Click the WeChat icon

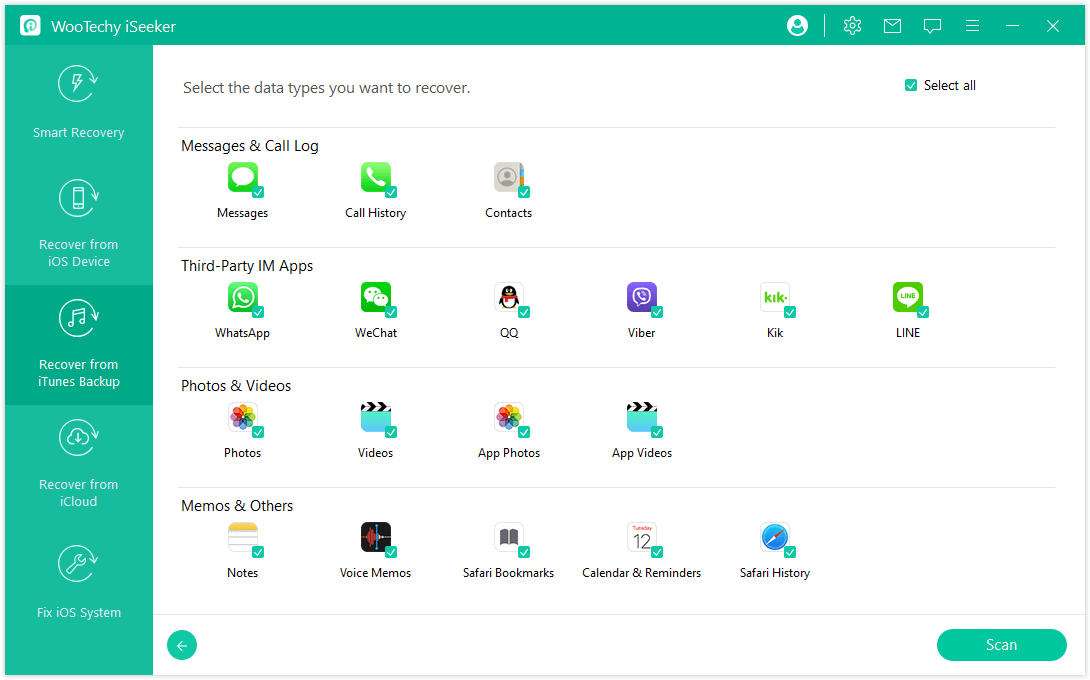[x=375, y=298]
